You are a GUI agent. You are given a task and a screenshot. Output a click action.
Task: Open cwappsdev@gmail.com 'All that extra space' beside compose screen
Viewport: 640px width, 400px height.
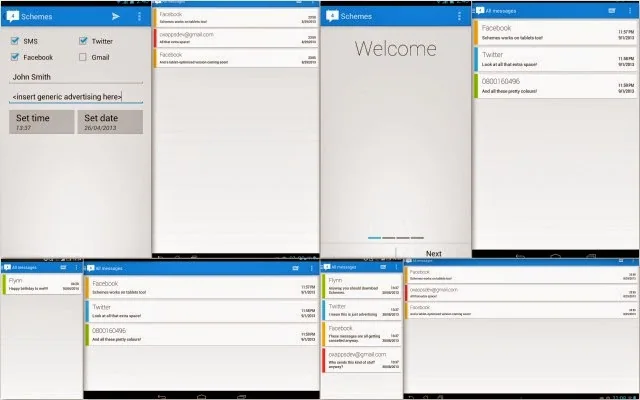[x=236, y=38]
